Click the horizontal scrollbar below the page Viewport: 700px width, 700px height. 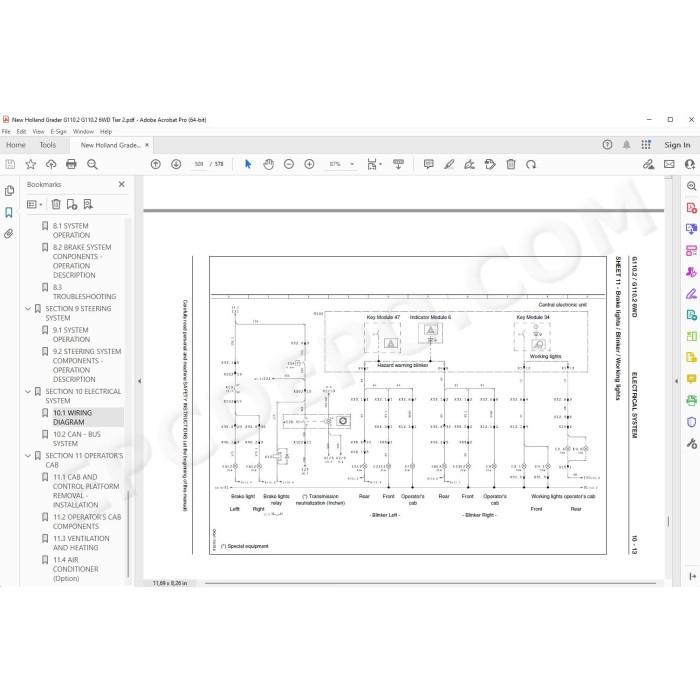click(430, 583)
